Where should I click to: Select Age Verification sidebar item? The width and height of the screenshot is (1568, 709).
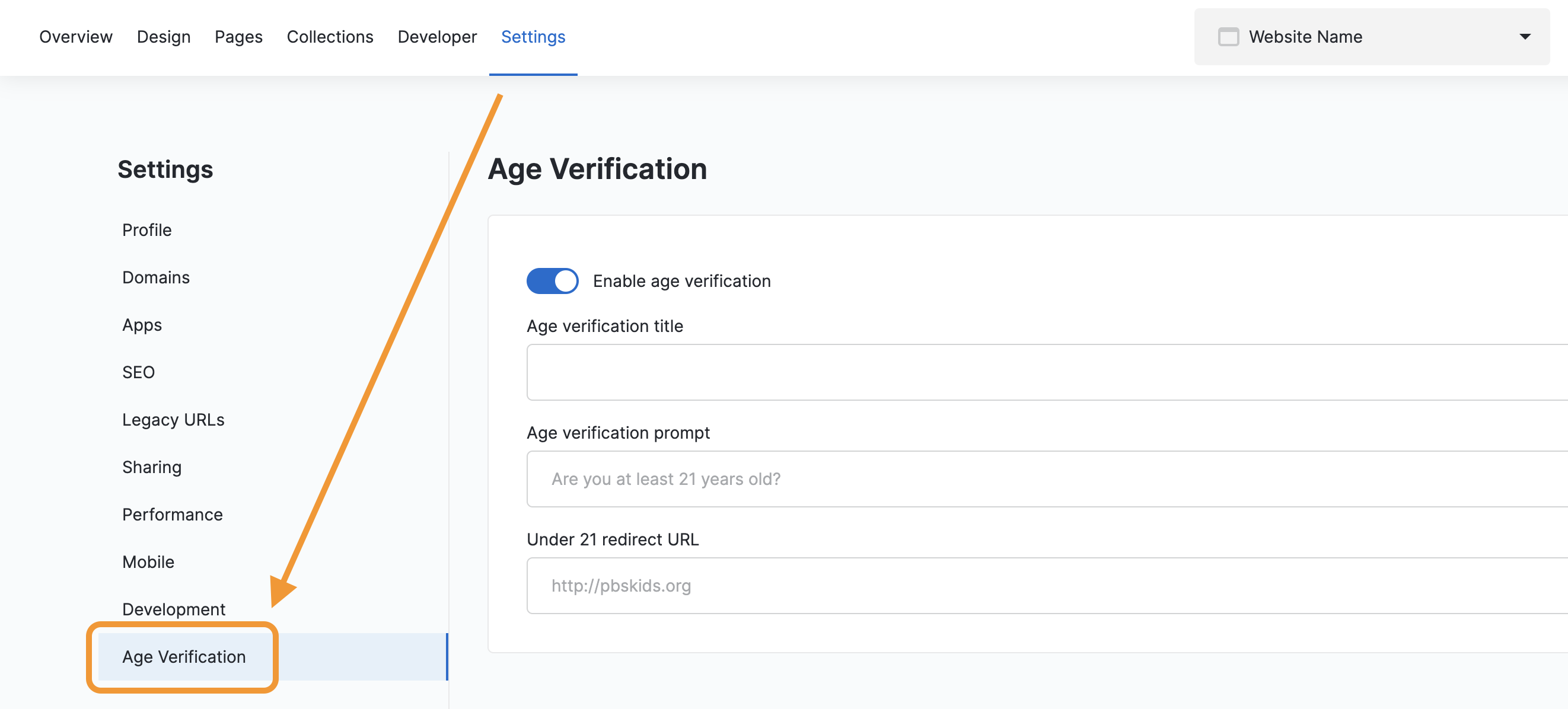[184, 657]
